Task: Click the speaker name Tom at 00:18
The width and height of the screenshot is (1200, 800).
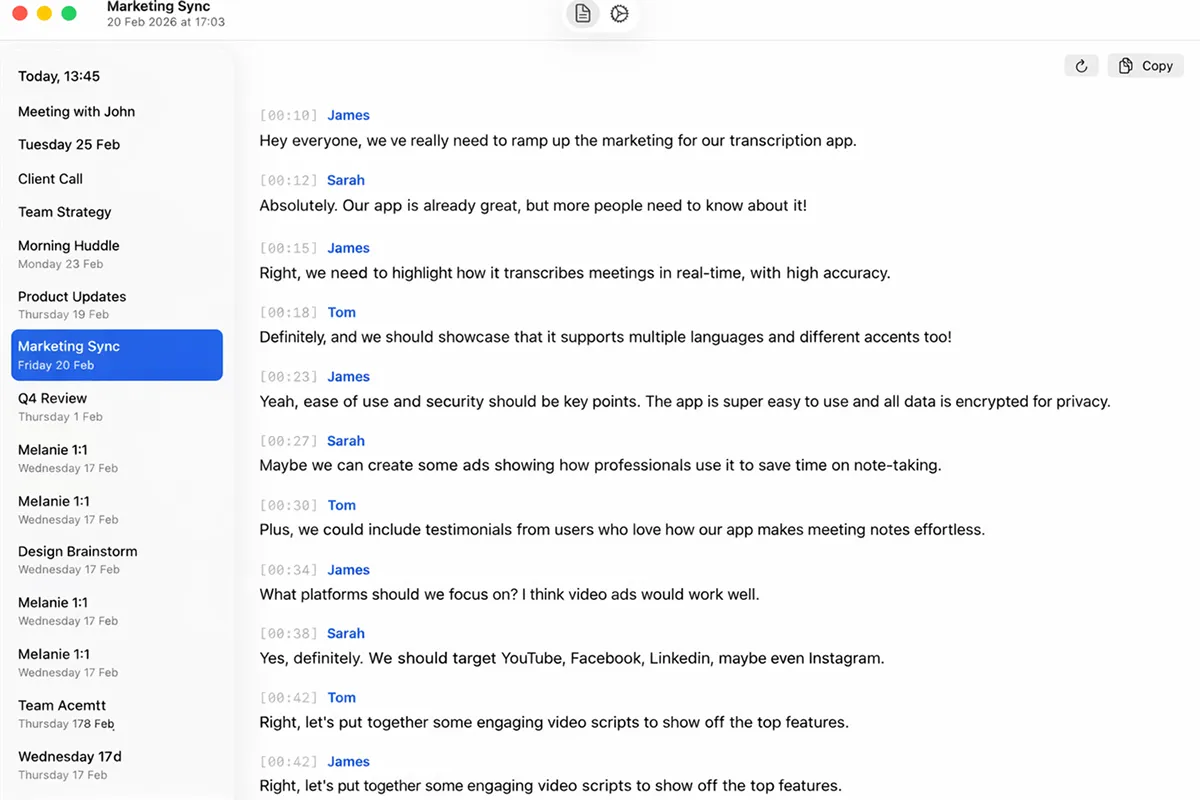Action: tap(341, 312)
